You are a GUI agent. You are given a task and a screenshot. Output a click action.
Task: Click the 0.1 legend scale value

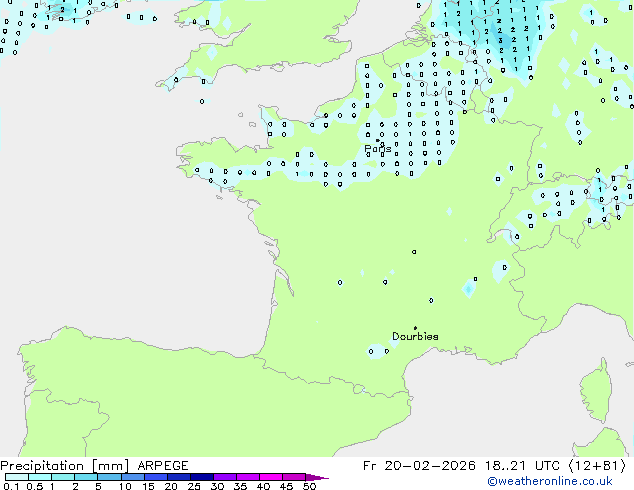pos(11,486)
